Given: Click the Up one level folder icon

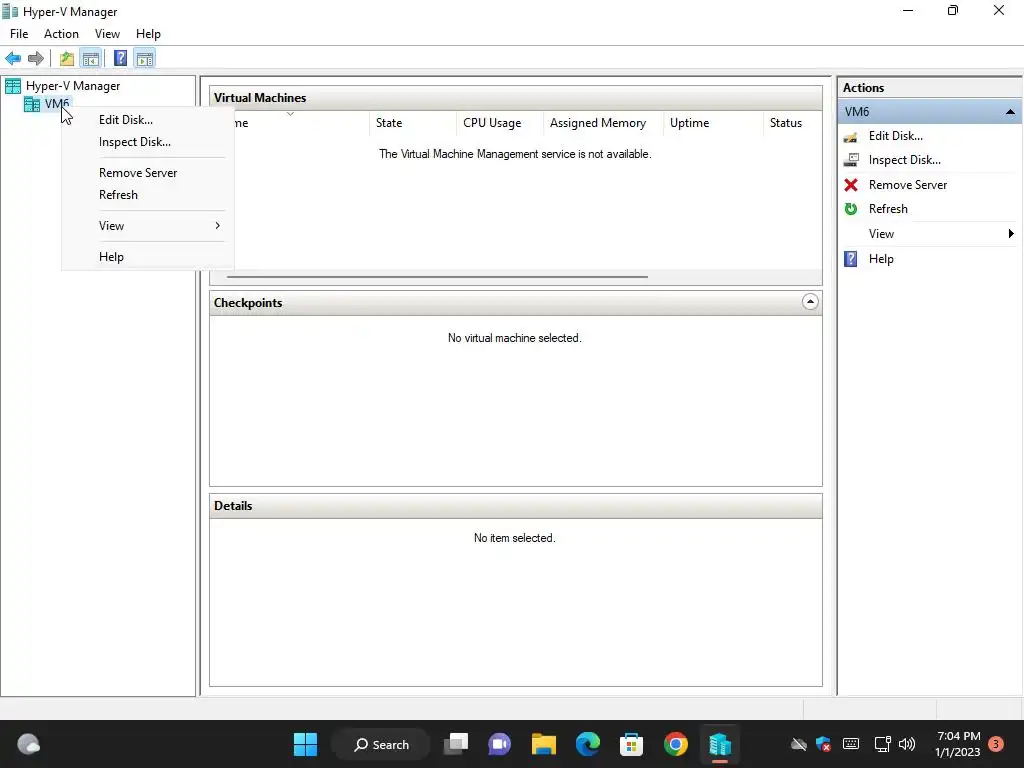Looking at the screenshot, I should (67, 59).
